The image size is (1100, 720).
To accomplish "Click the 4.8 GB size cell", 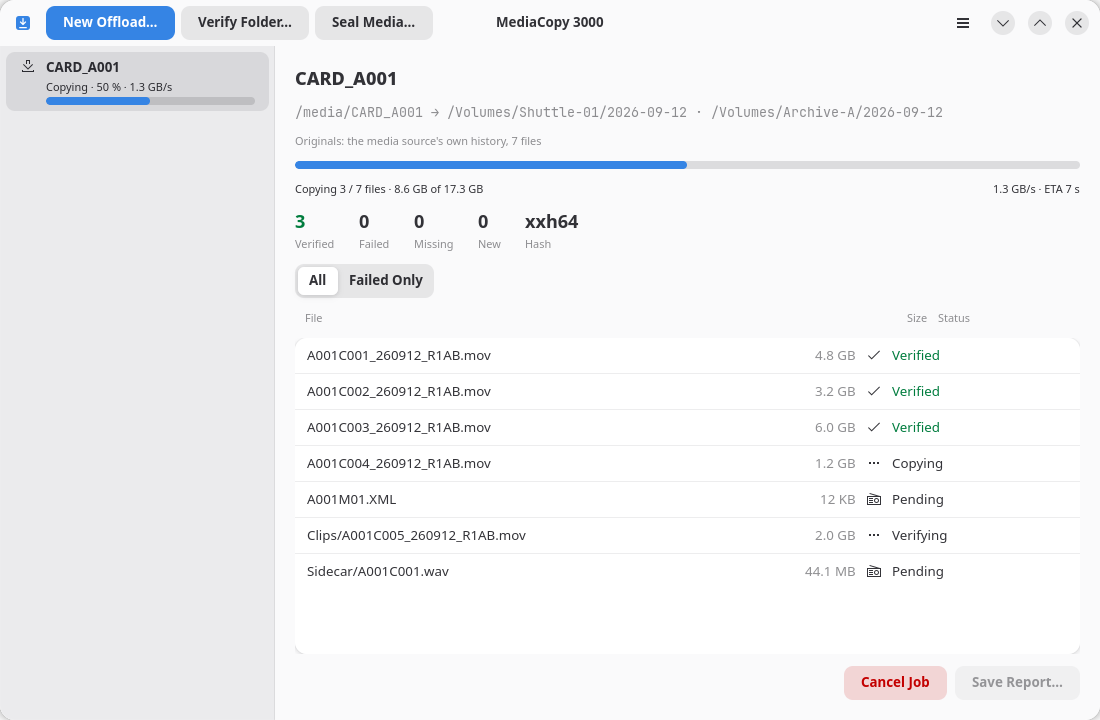I will 835,356.
